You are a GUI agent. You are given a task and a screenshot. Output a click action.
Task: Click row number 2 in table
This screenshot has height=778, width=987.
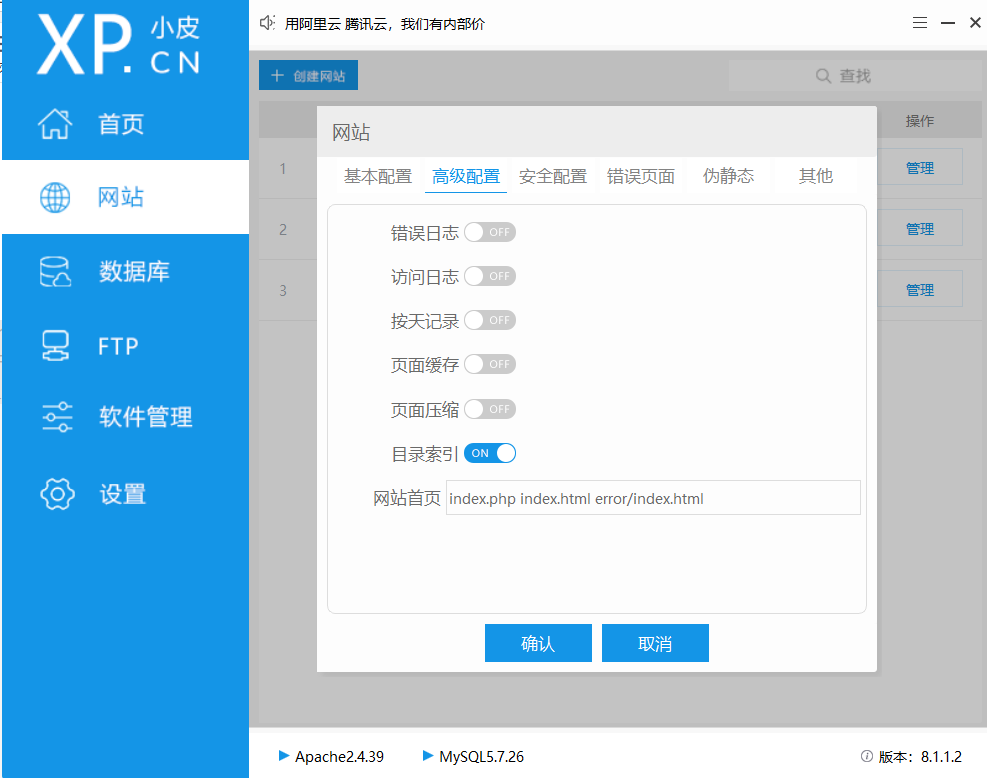click(x=283, y=229)
